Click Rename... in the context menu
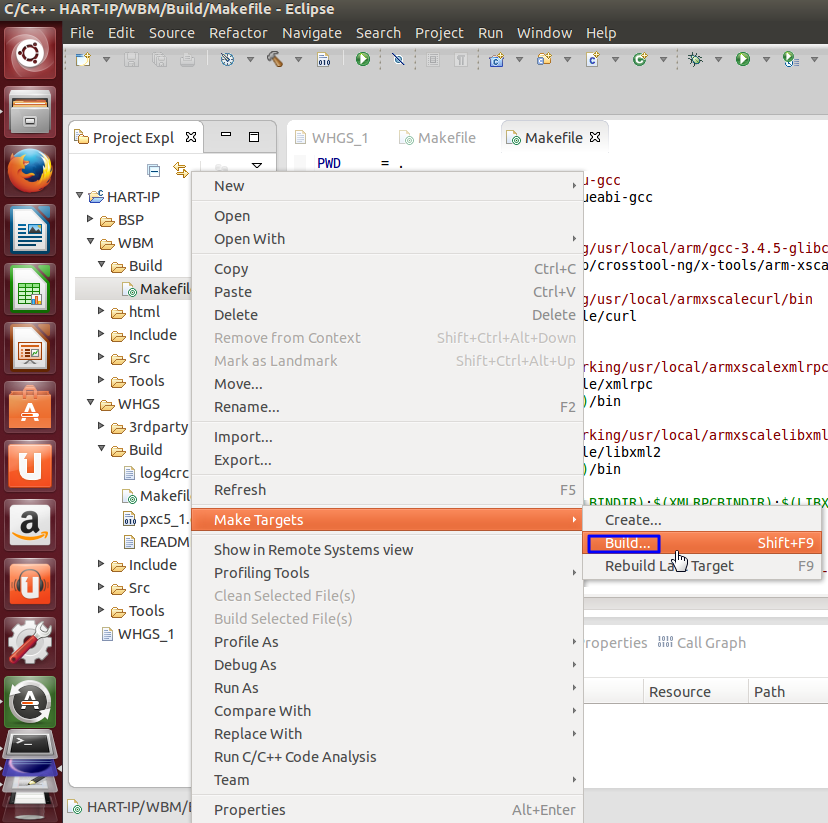Image resolution: width=828 pixels, height=823 pixels. pyautogui.click(x=388, y=407)
